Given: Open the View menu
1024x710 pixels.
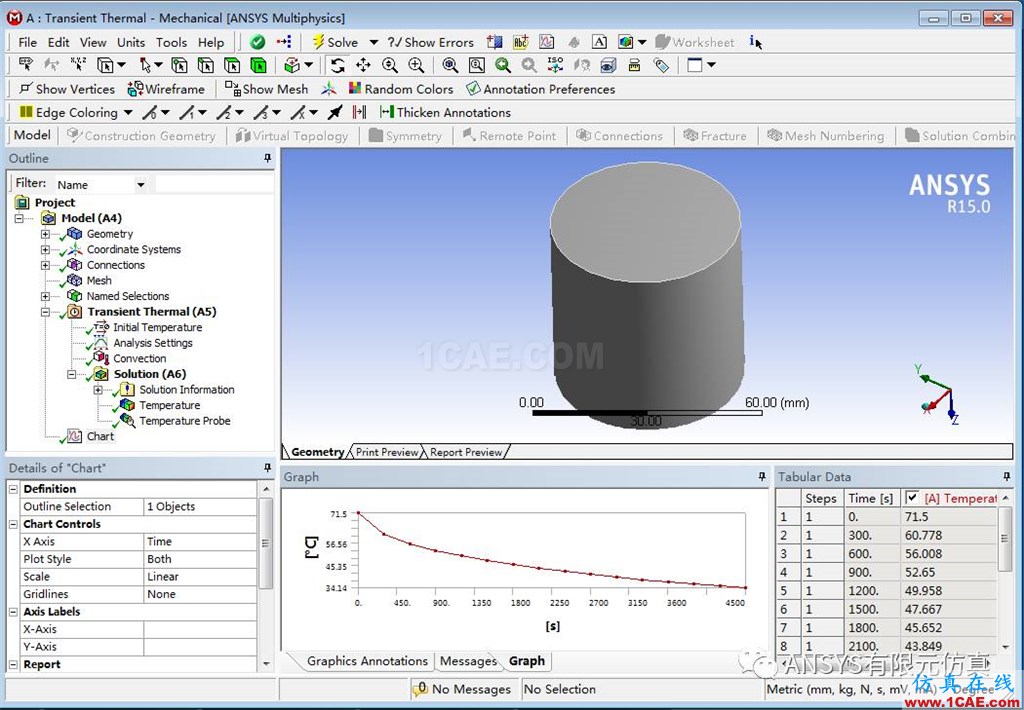Looking at the screenshot, I should 93,42.
